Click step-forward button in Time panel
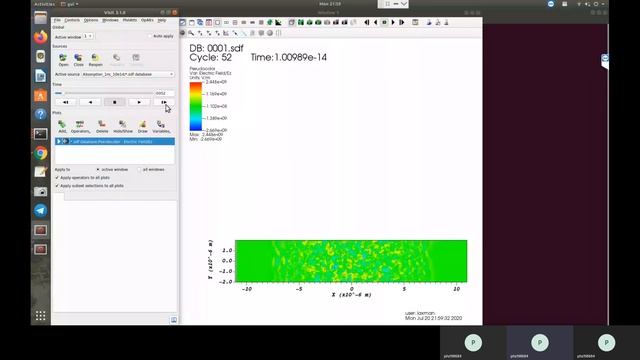Screen dimensions: 640x360 (164, 102)
